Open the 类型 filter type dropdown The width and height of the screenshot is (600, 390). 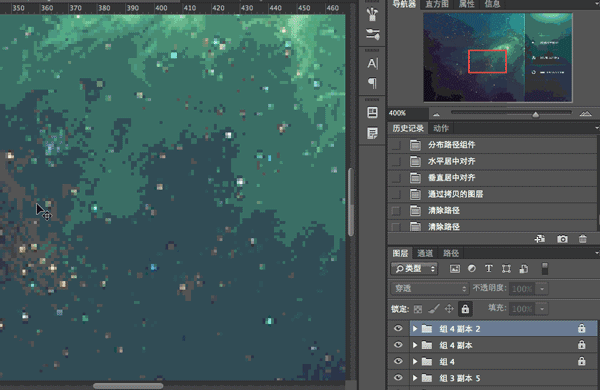(x=414, y=269)
